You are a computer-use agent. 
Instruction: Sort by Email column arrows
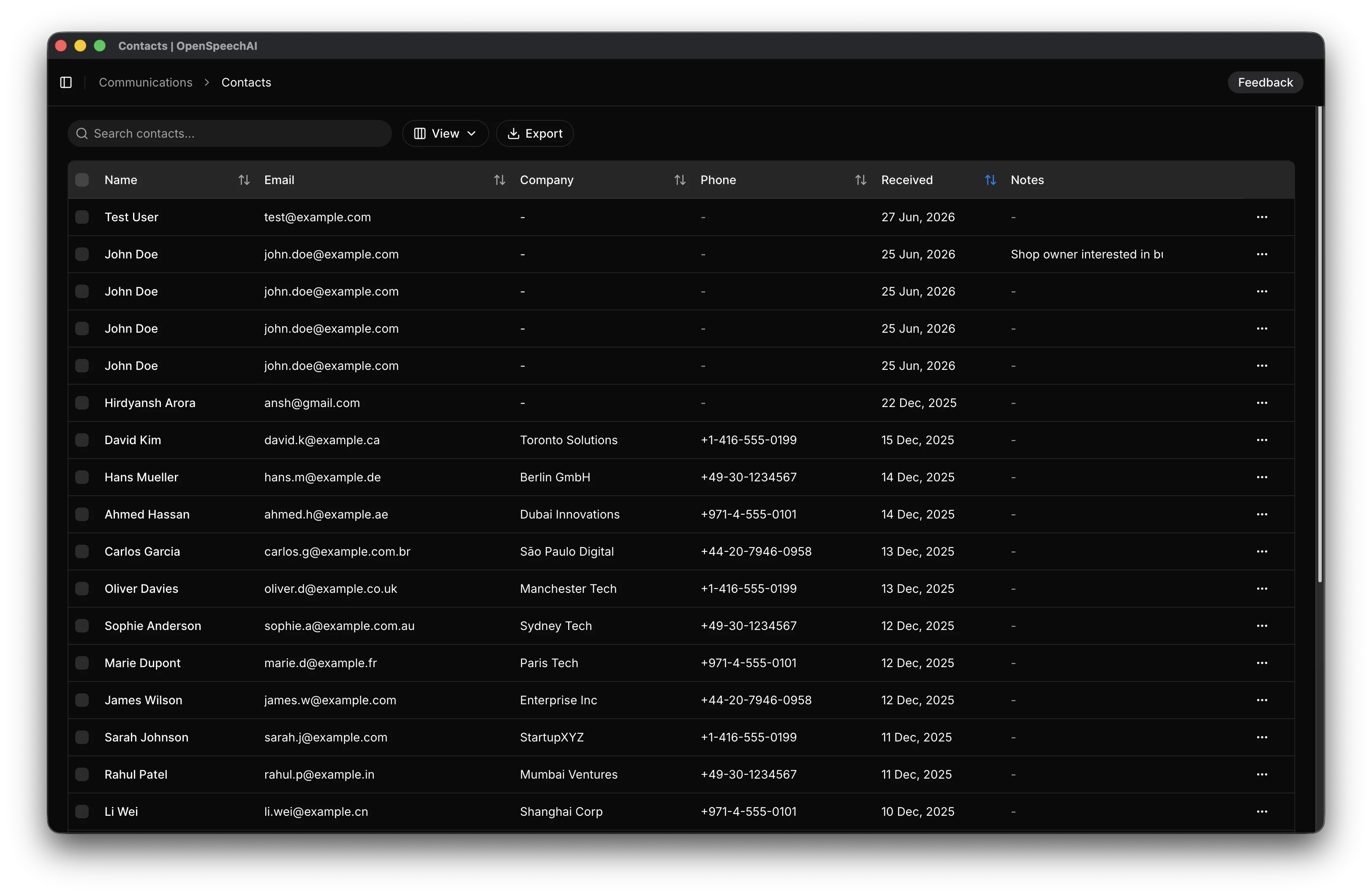[x=499, y=180]
